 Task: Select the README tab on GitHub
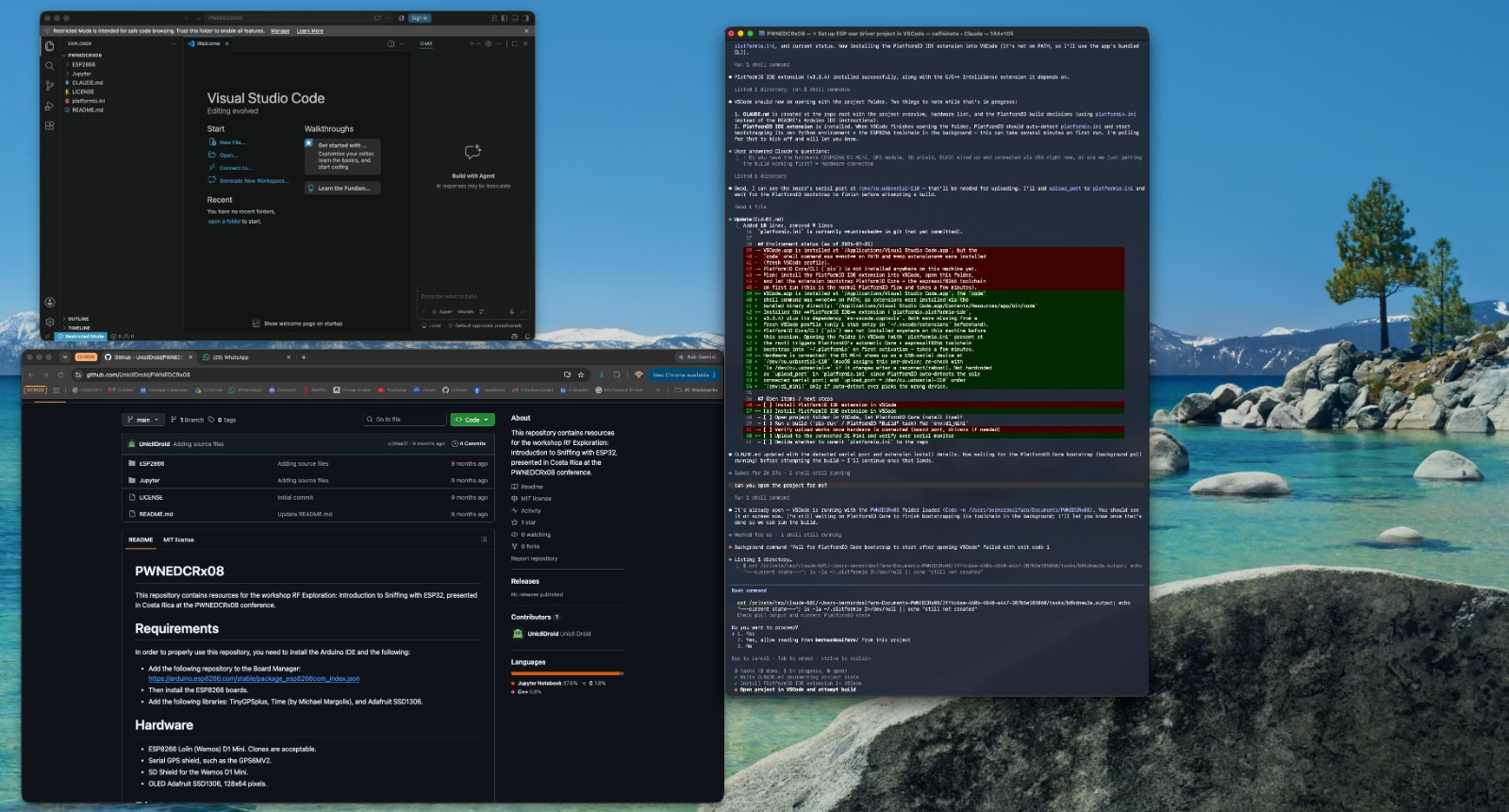tap(141, 540)
